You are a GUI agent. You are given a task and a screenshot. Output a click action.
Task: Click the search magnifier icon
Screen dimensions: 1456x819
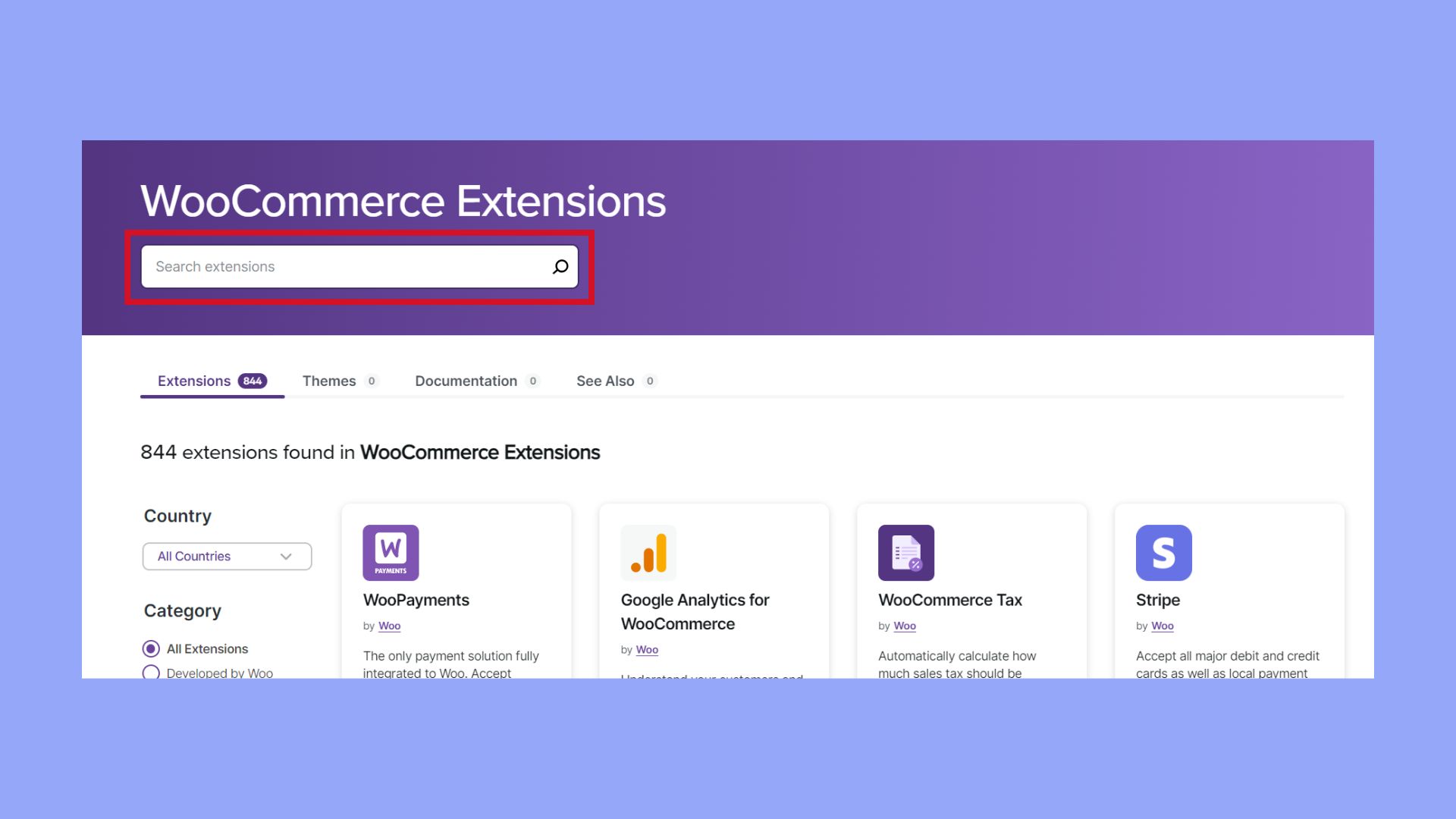[560, 267]
